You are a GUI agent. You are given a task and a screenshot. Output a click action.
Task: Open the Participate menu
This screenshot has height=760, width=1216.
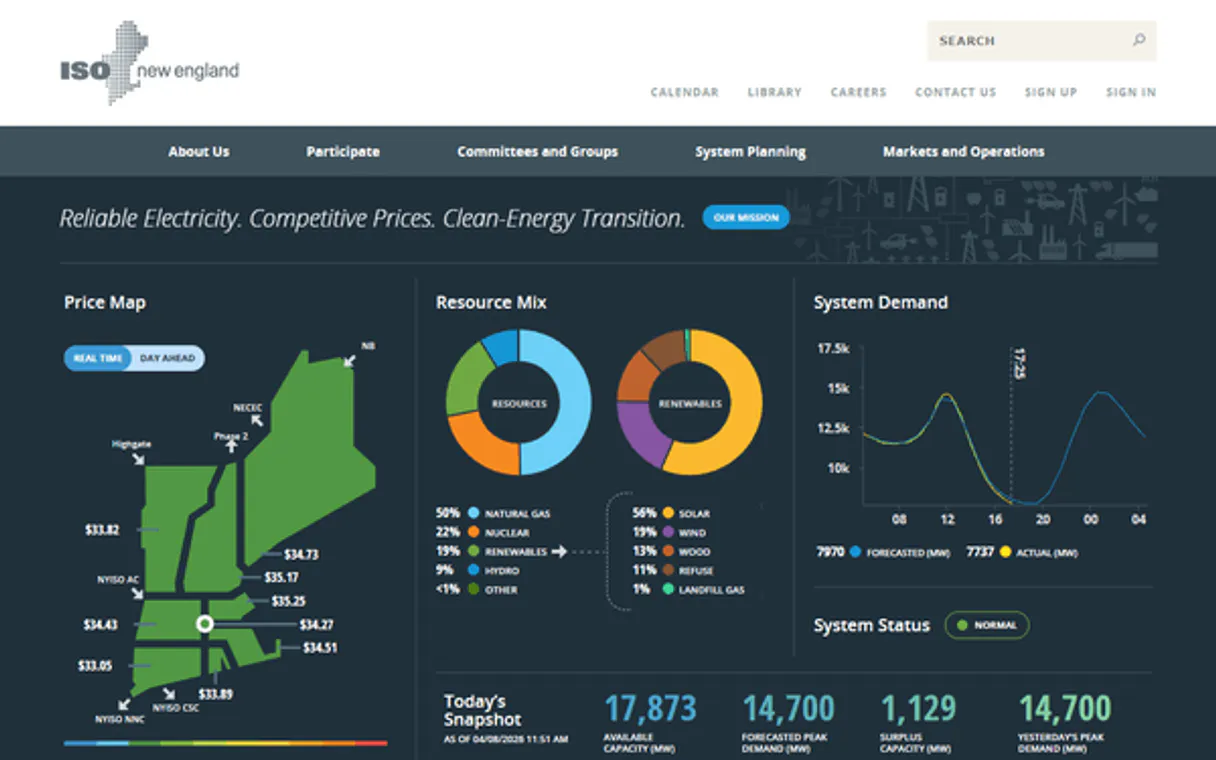pos(343,152)
